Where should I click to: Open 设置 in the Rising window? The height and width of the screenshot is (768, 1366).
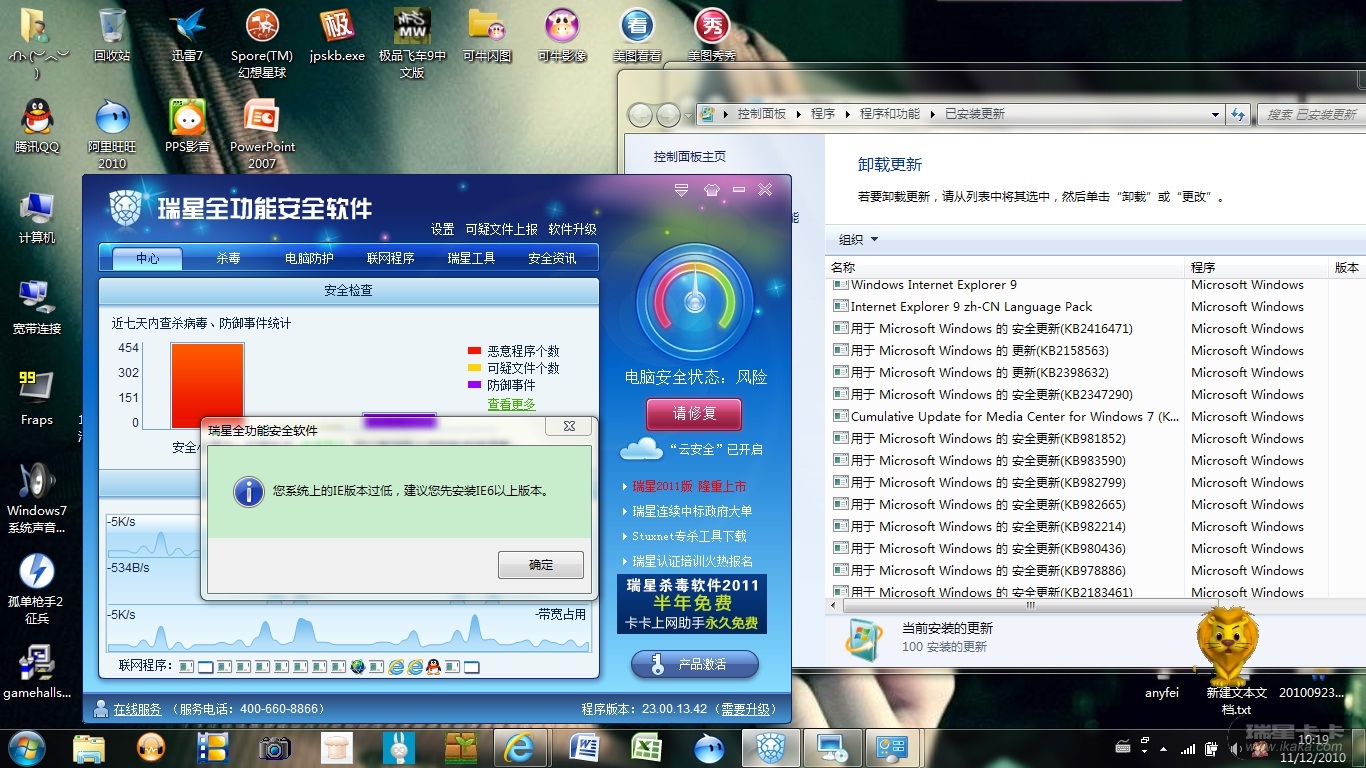[443, 229]
